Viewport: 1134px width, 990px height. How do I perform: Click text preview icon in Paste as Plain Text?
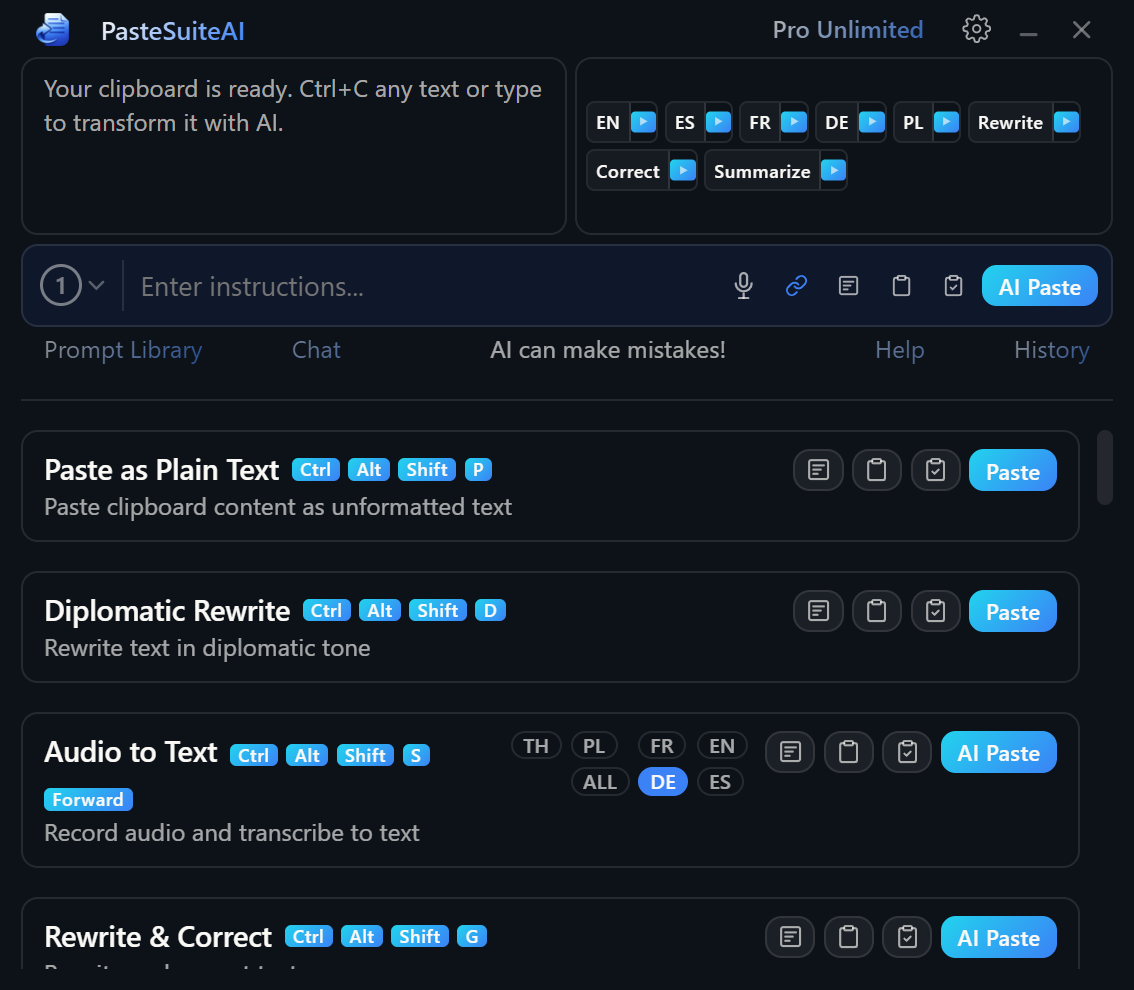pos(819,470)
